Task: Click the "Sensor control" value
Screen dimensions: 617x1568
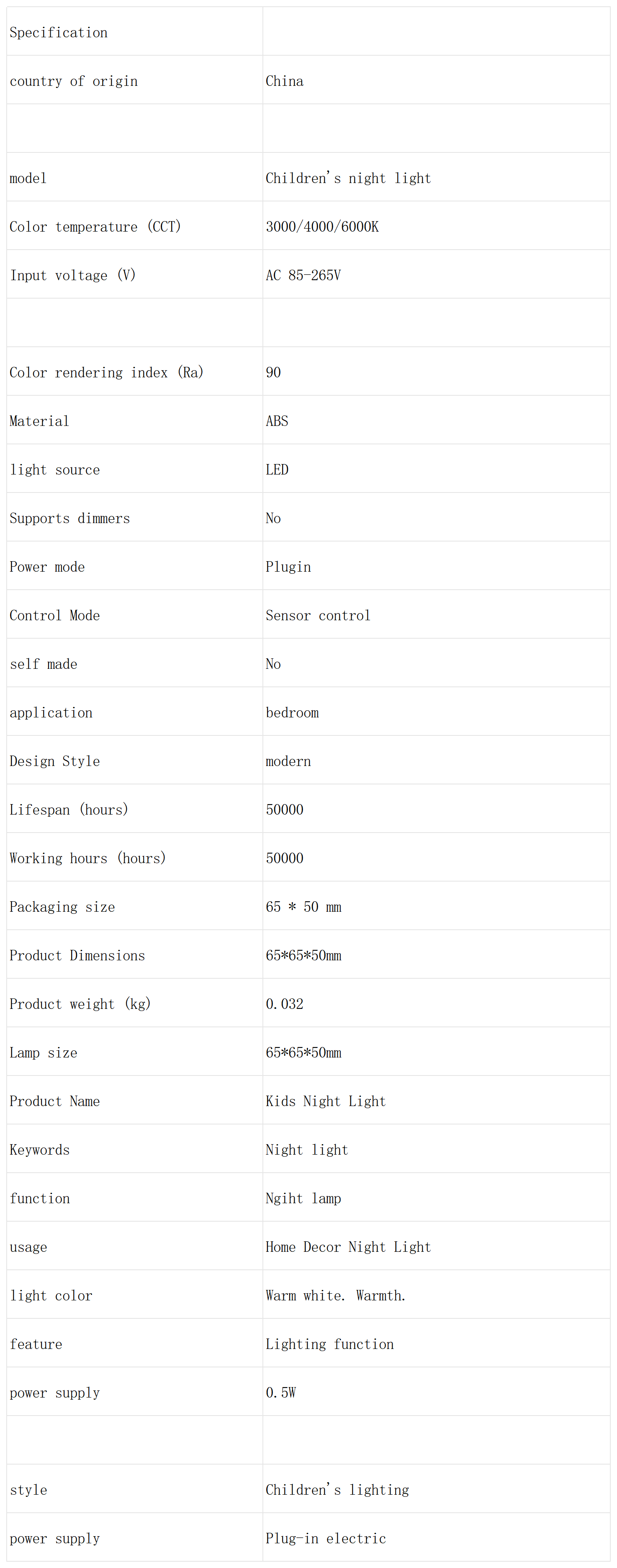Action: pyautogui.click(x=318, y=615)
